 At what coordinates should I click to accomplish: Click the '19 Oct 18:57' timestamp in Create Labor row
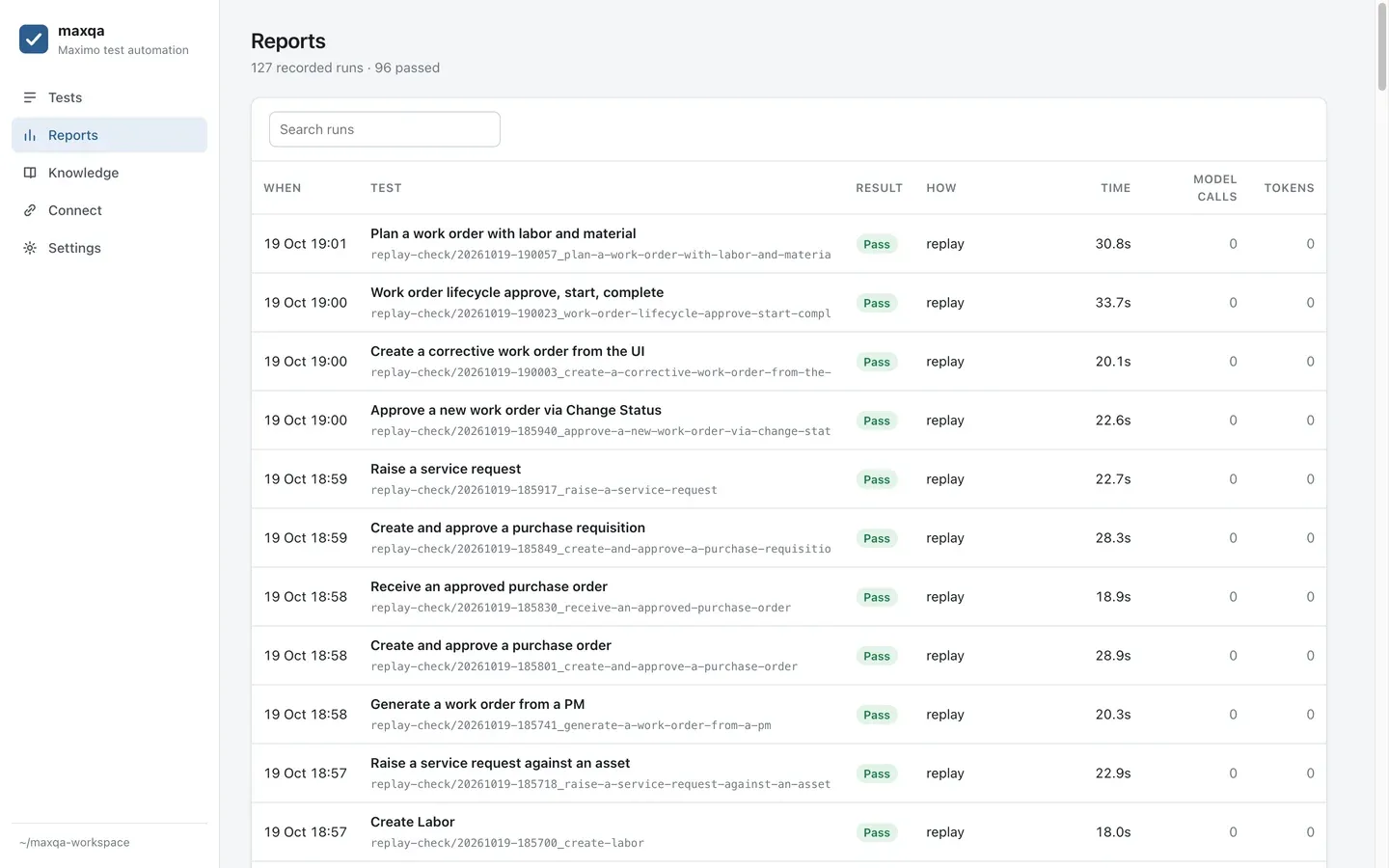[x=306, y=832]
